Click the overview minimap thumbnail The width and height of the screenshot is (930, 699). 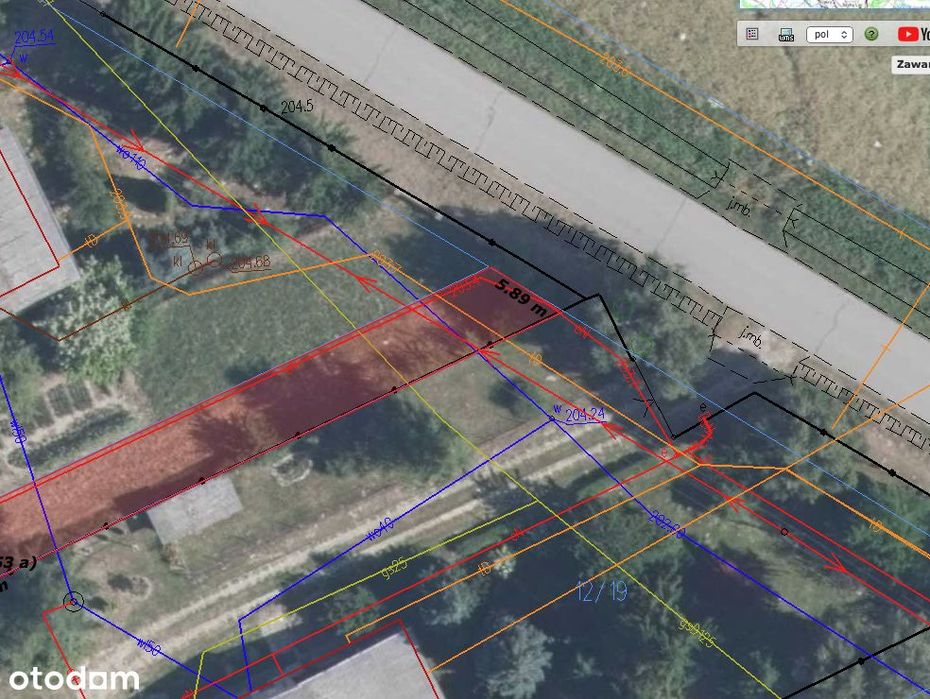coord(835,4)
